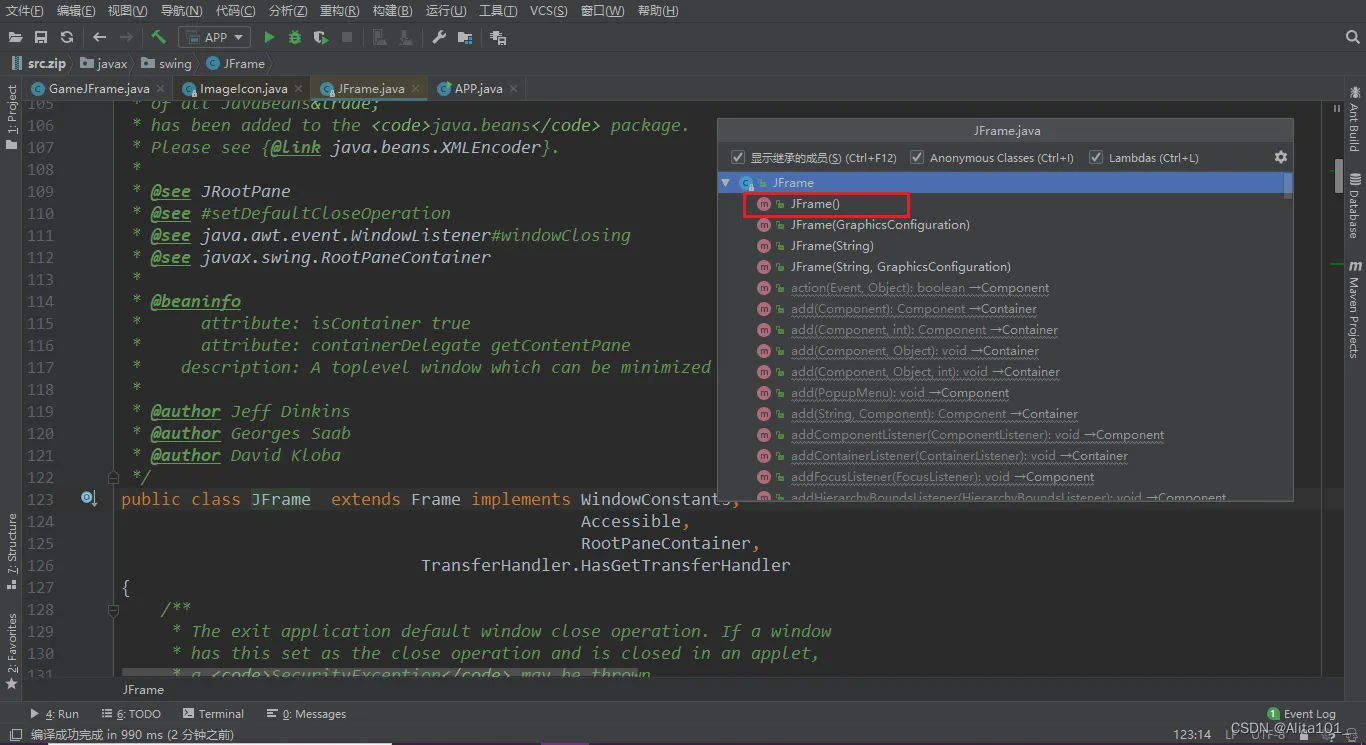This screenshot has height=745, width=1366.
Task: Collapse the JFrame node in structure popup
Action: pyautogui.click(x=726, y=183)
